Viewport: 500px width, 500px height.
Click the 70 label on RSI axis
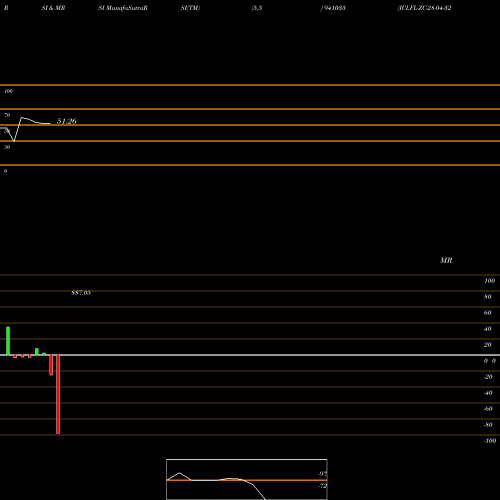tap(7, 115)
